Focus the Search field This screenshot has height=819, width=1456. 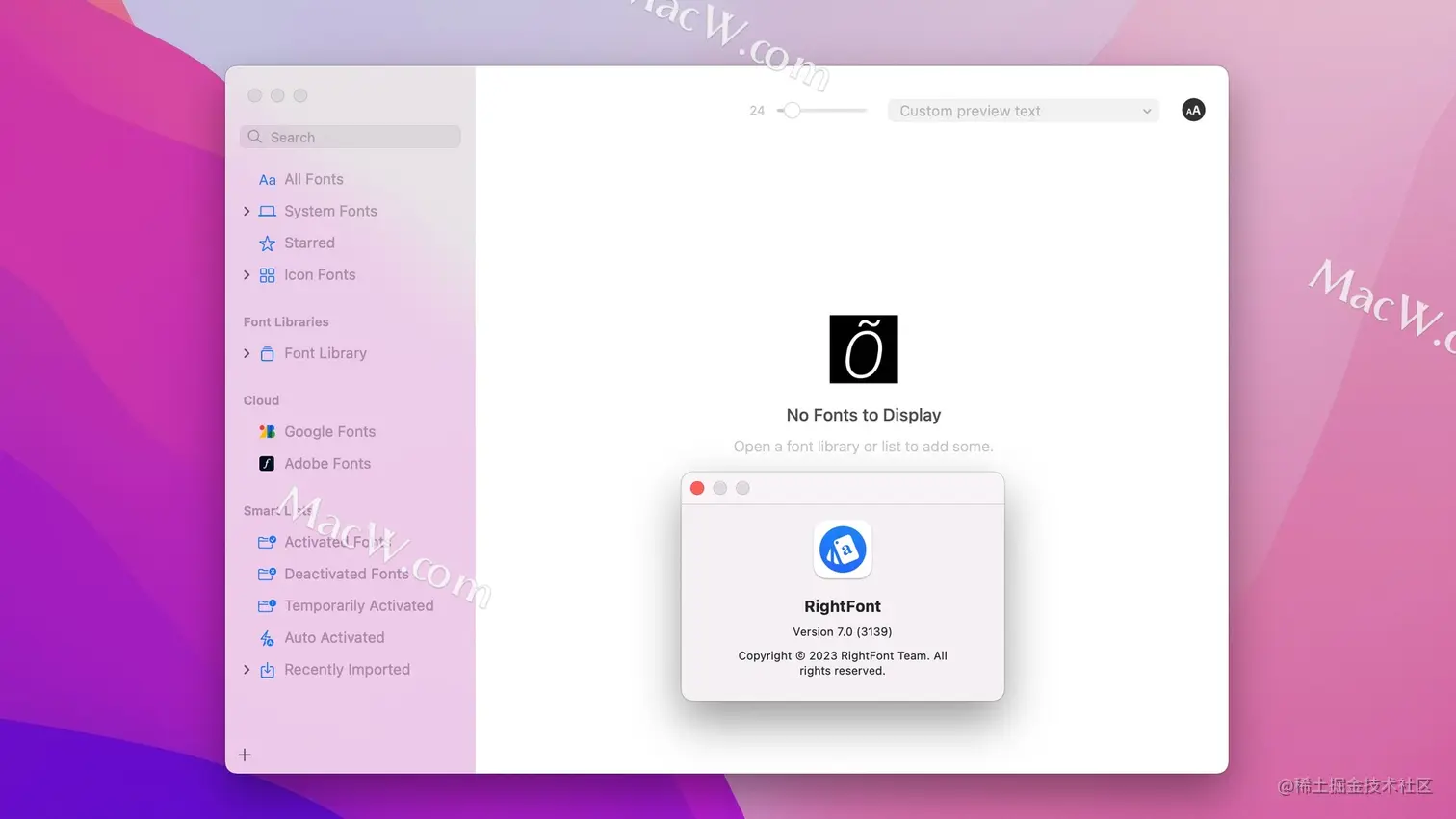(350, 137)
